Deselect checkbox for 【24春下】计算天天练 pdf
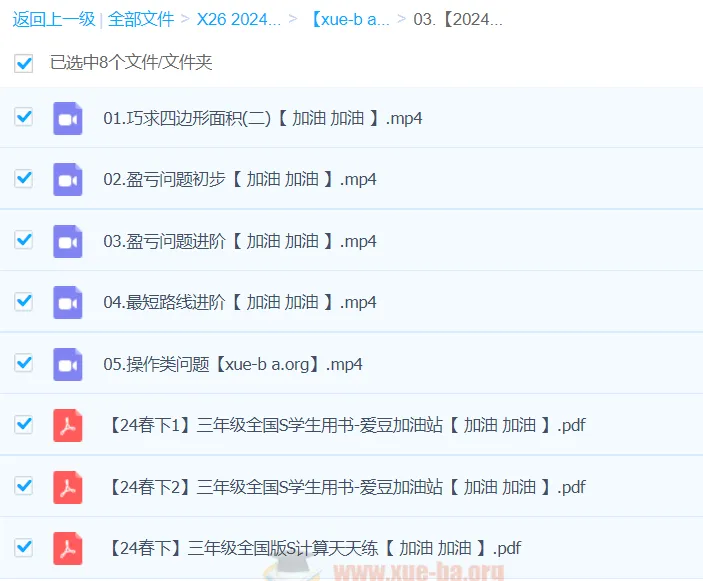Screen dimensions: 703x581 coord(24,547)
